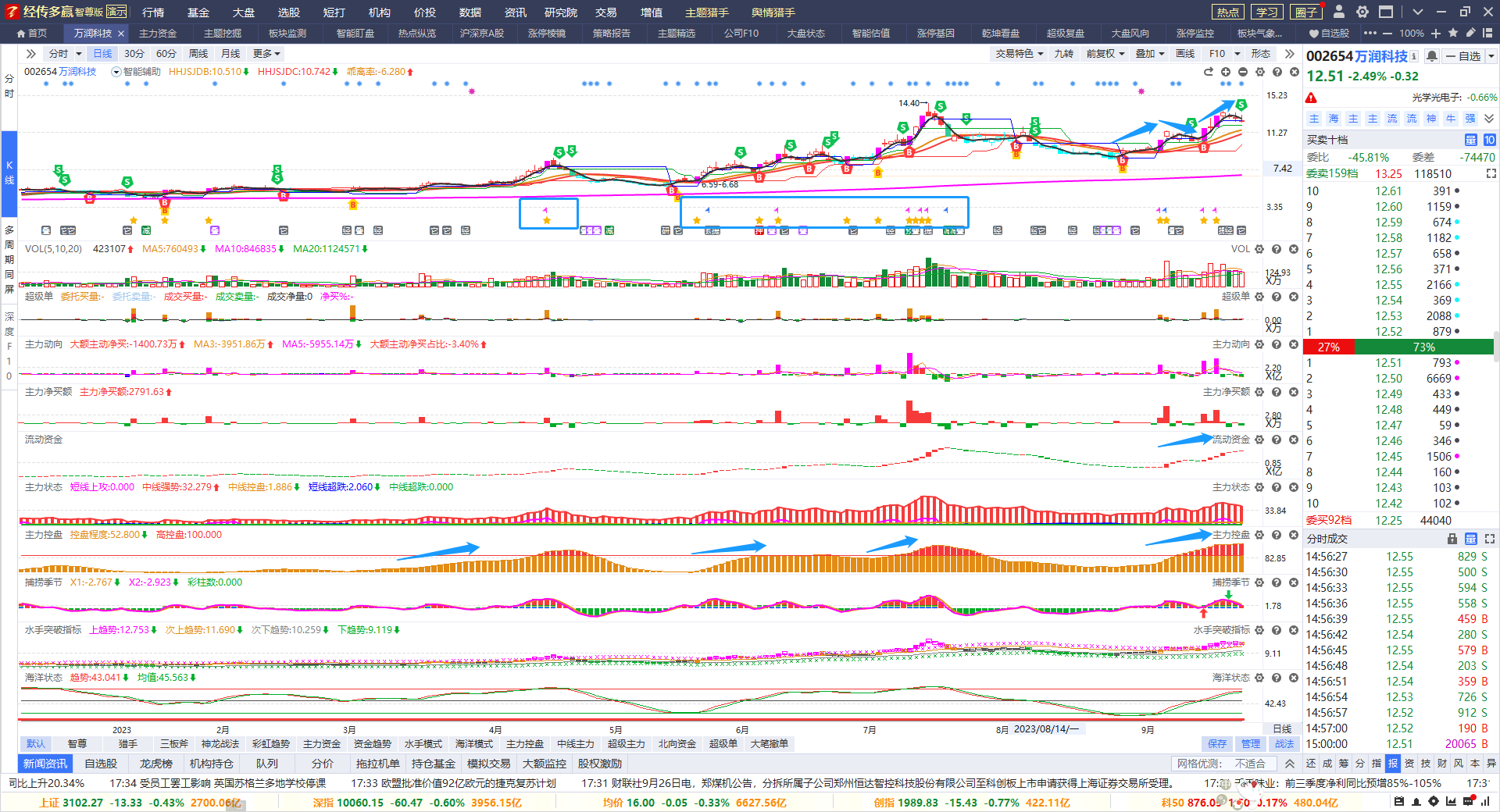
Task: Expand toolbar double-chevron on top left
Action: tap(30, 54)
